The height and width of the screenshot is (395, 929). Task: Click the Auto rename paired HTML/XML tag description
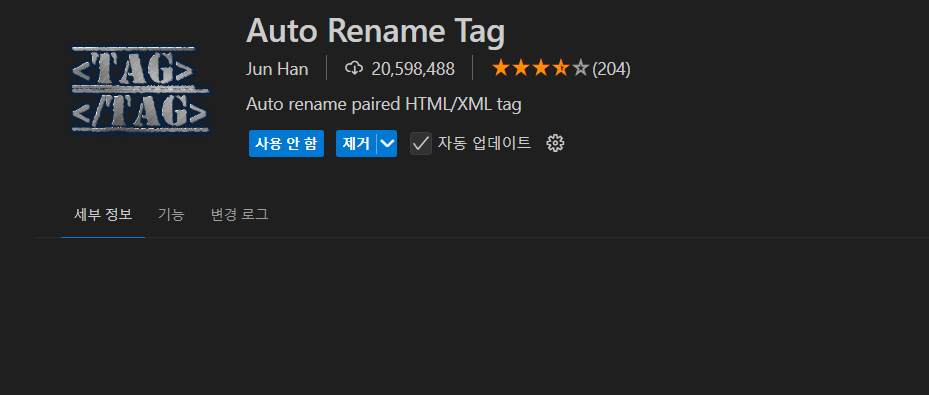(x=383, y=105)
